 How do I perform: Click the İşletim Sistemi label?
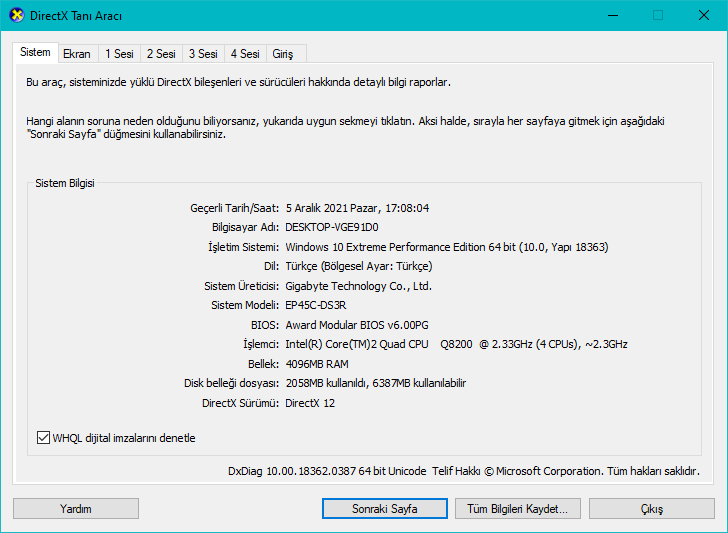[x=243, y=247]
